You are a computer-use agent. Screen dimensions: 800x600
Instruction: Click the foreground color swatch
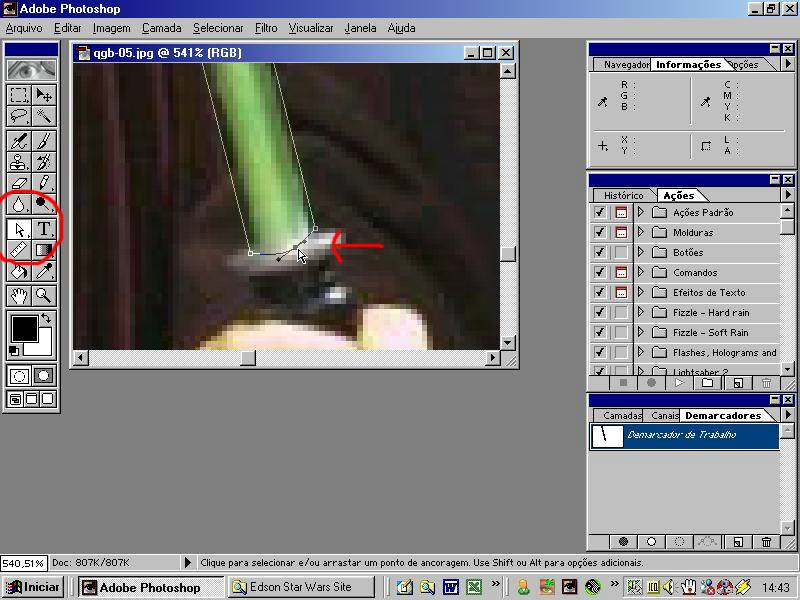pos(24,328)
